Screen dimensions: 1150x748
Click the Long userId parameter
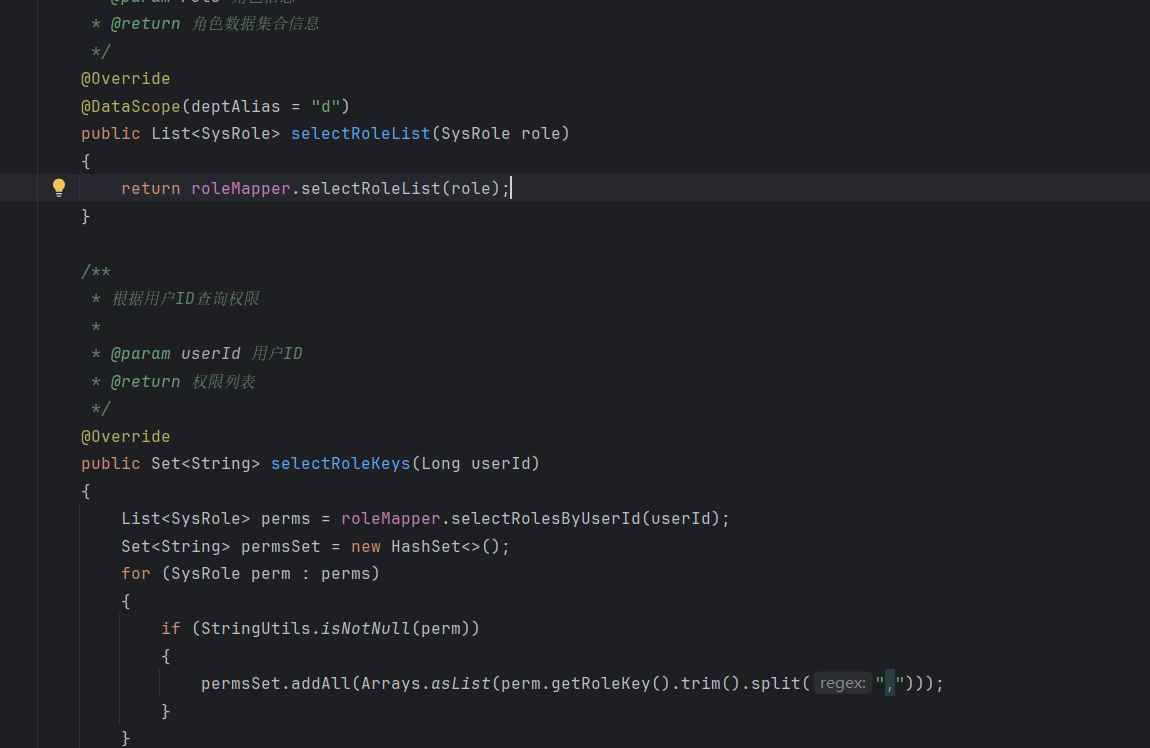pos(475,463)
